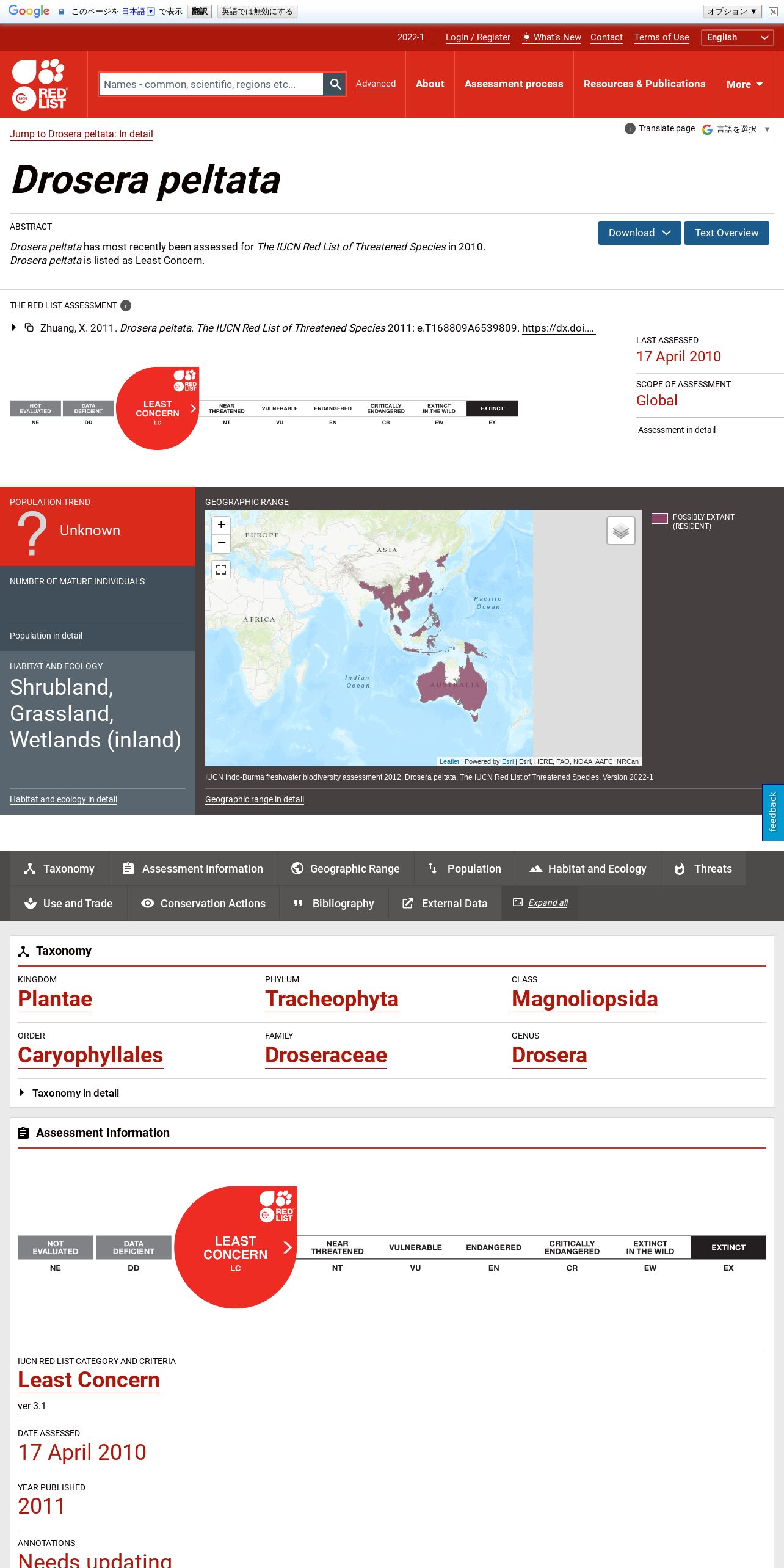Jump to Drosera peltata in detail
Screen dimensions: 784x1568
coord(81,134)
